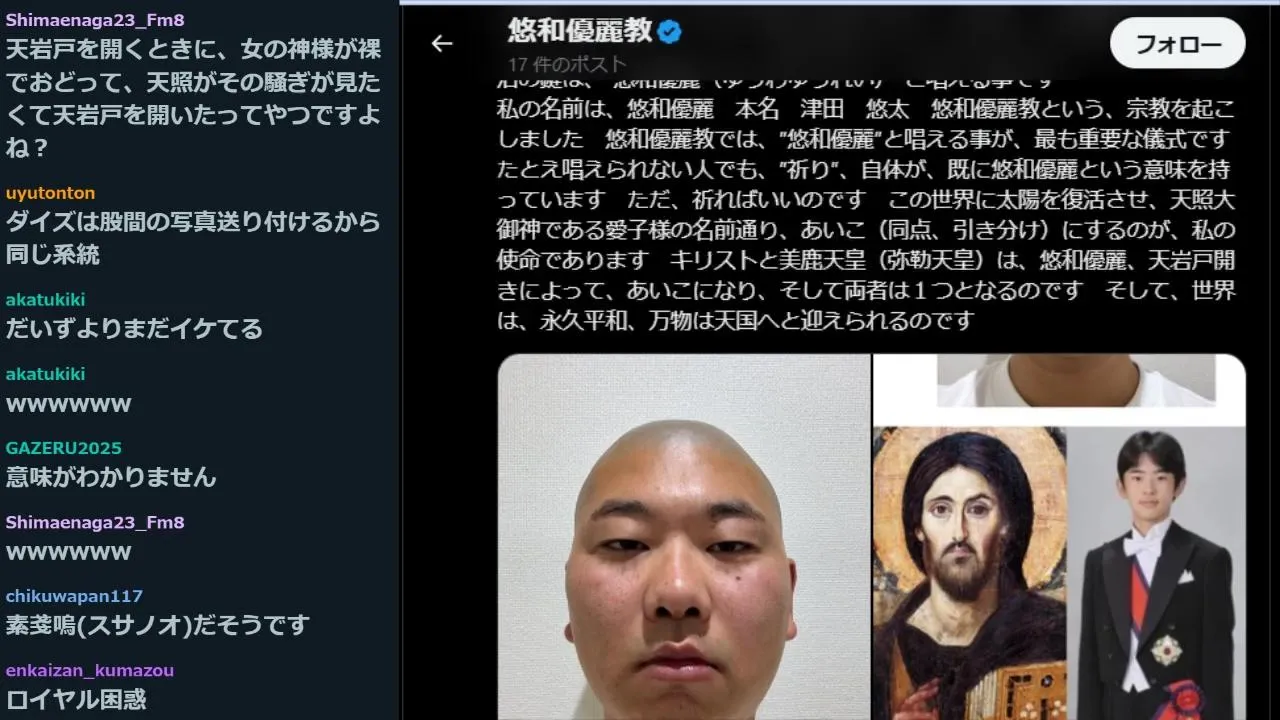Open uyutonton's chat username
This screenshot has height=720, width=1280.
tap(50, 193)
